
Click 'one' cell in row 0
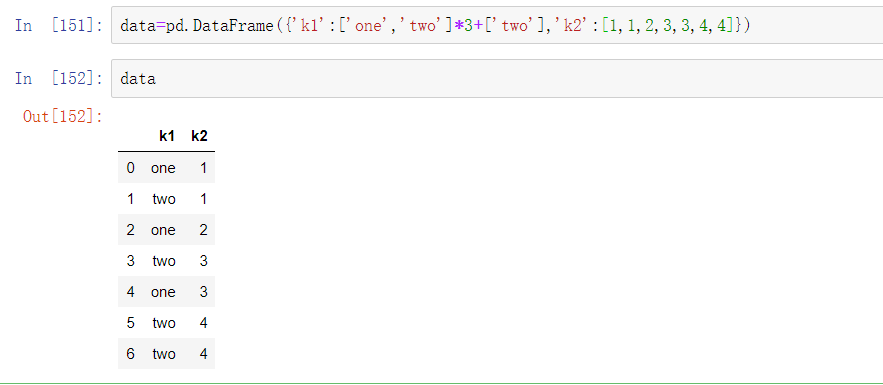pos(163,168)
